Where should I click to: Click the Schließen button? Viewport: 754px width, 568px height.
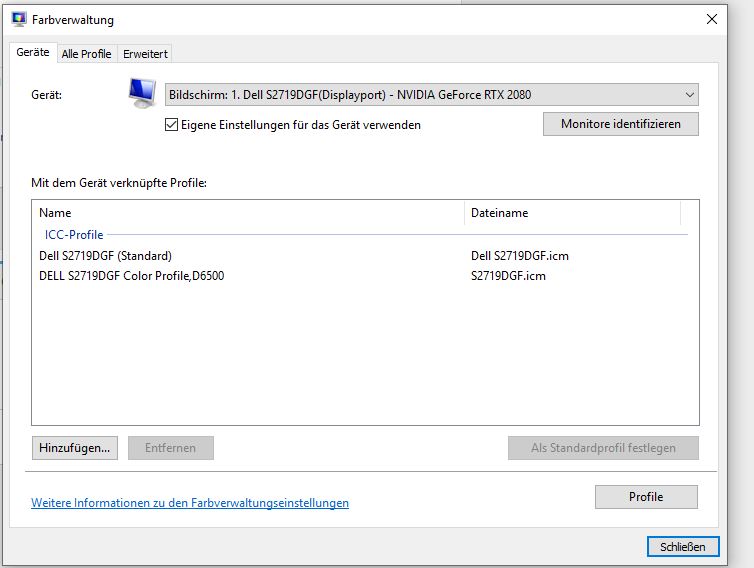coord(683,547)
